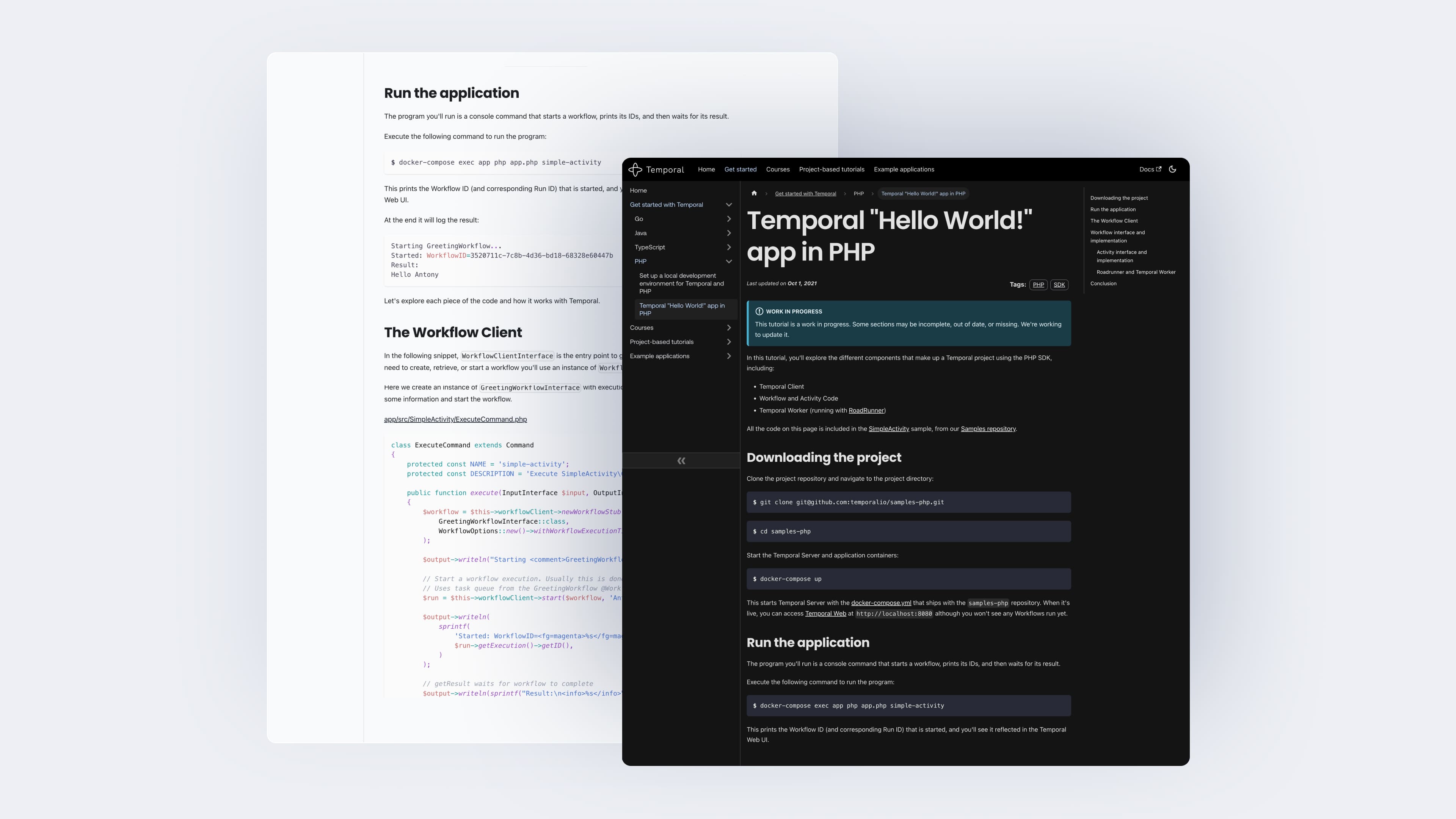This screenshot has width=1456, height=819.
Task: Open the Samples repository link
Action: tap(987, 428)
